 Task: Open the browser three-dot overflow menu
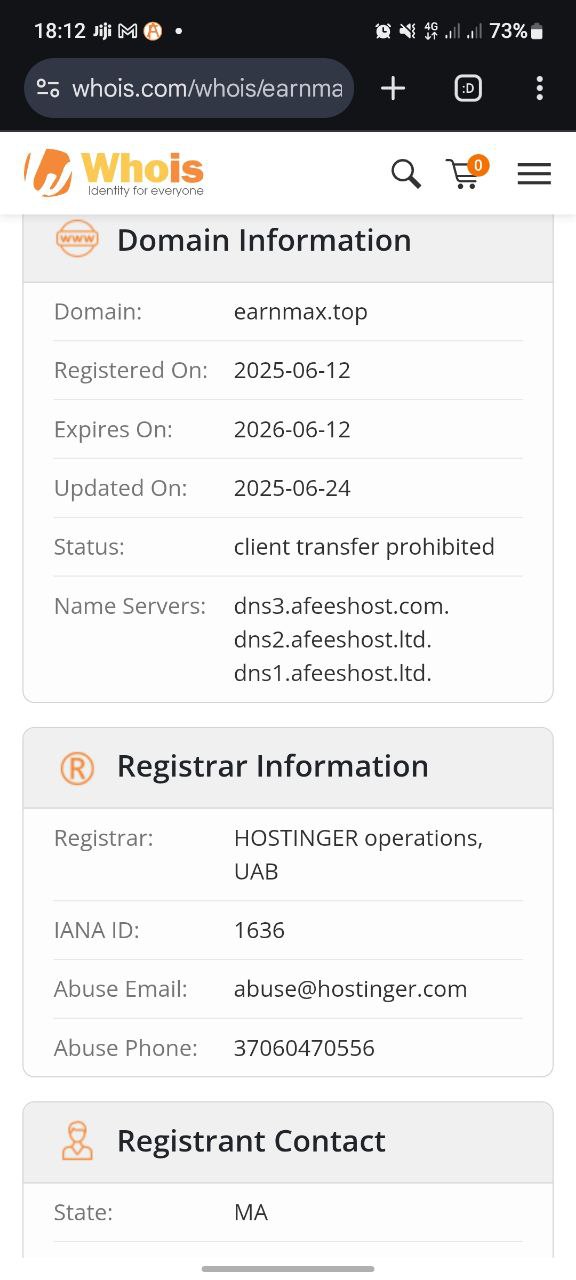(539, 88)
